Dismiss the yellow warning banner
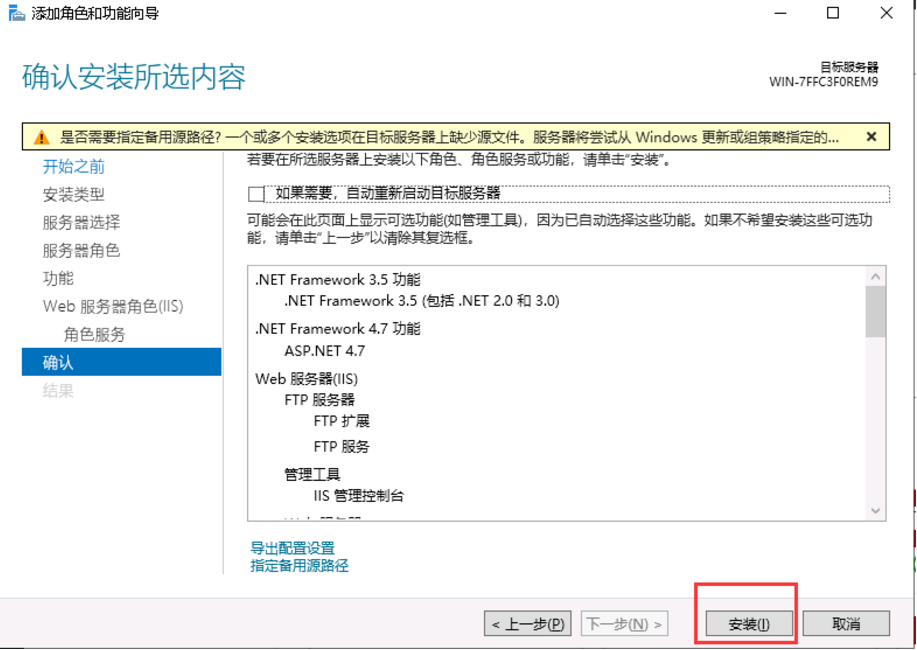 coord(871,137)
